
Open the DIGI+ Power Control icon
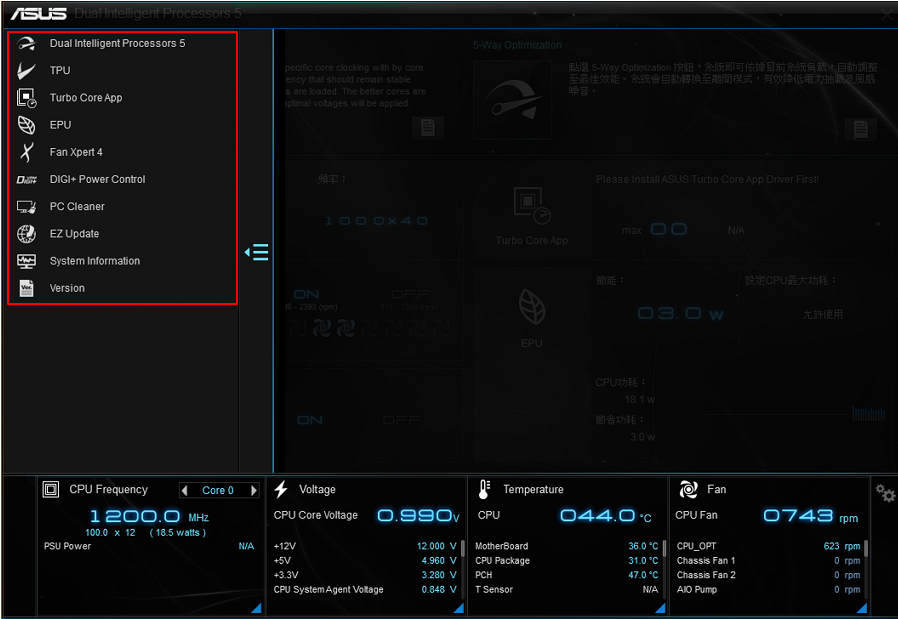coord(26,180)
